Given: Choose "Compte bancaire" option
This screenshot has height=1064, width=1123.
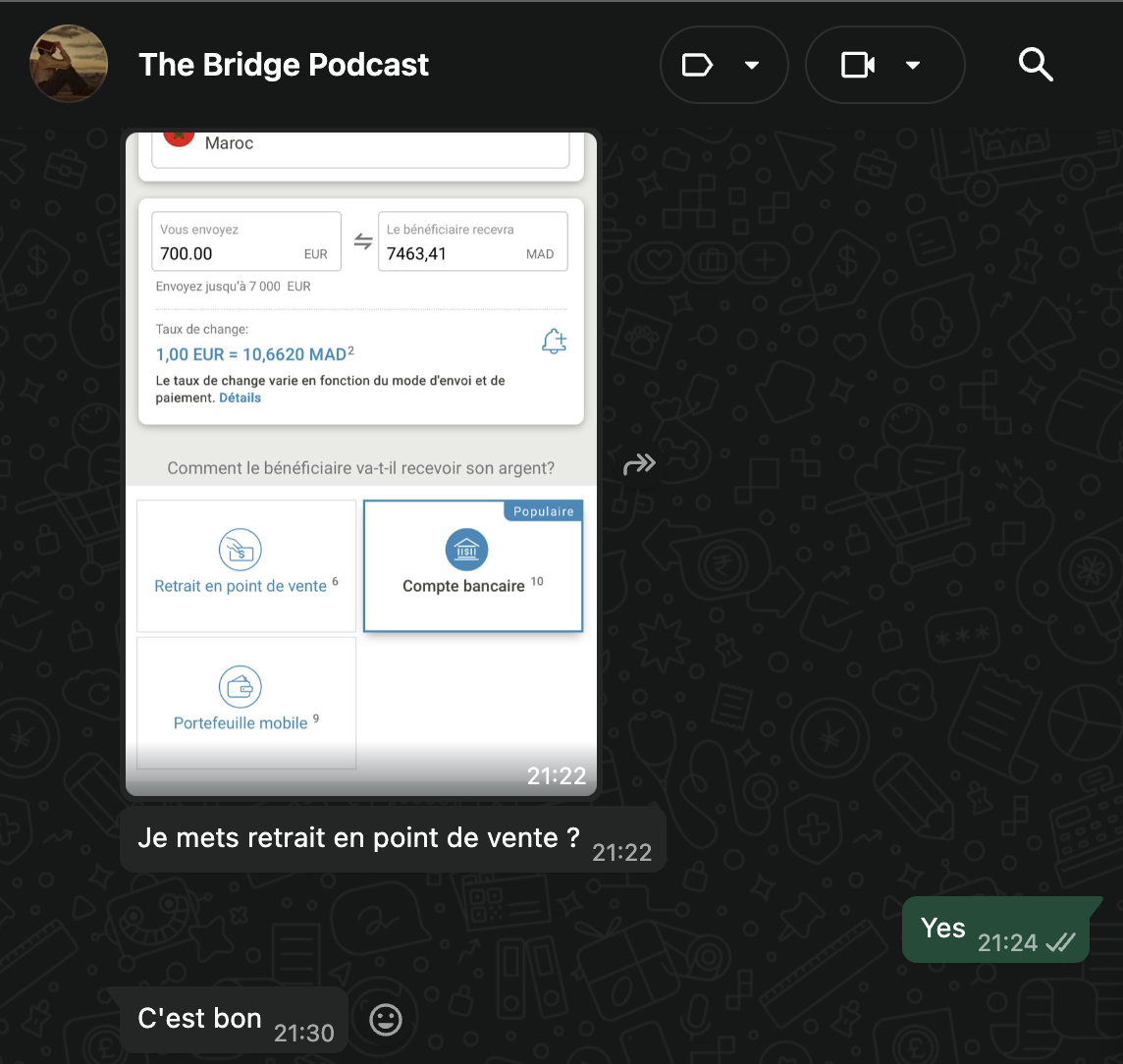Looking at the screenshot, I should [473, 565].
